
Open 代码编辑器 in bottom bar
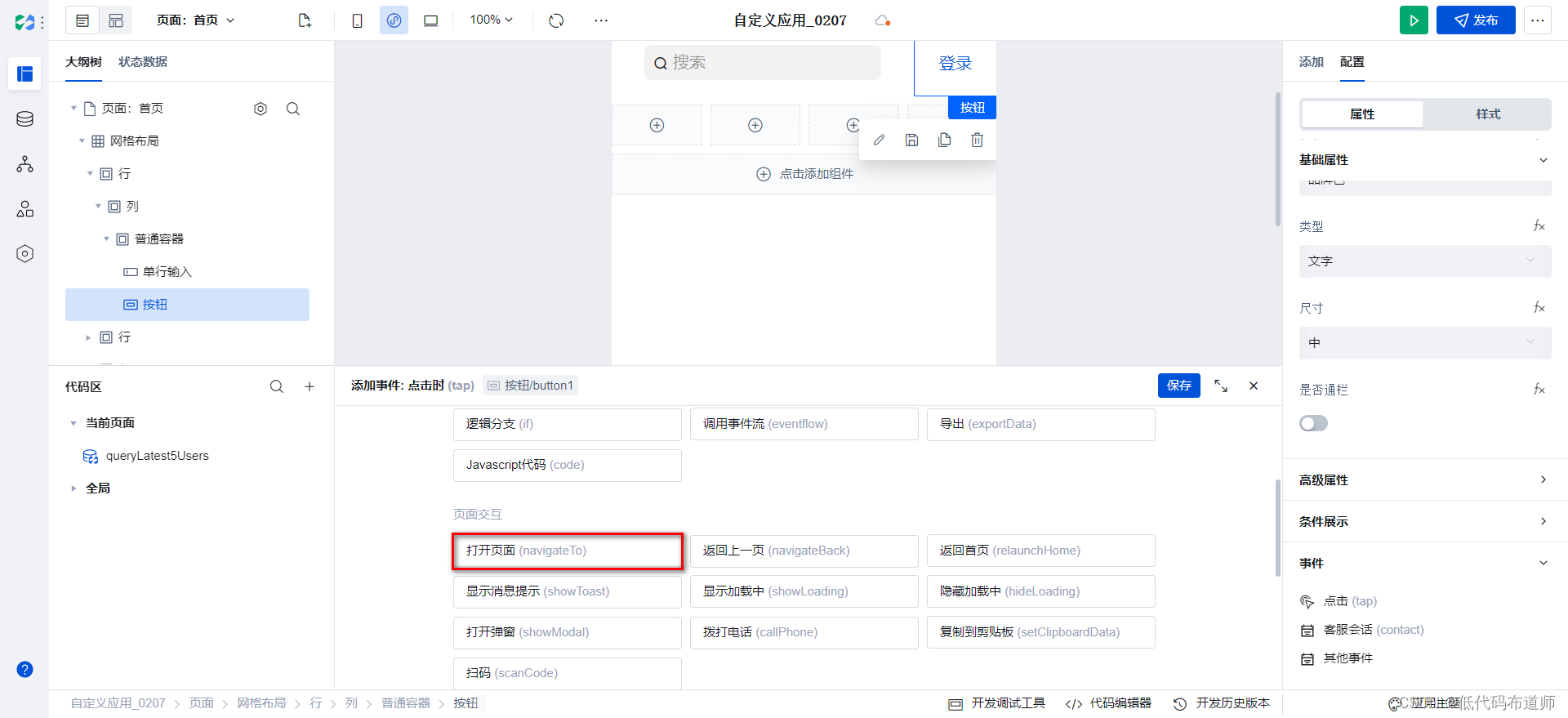click(1109, 703)
